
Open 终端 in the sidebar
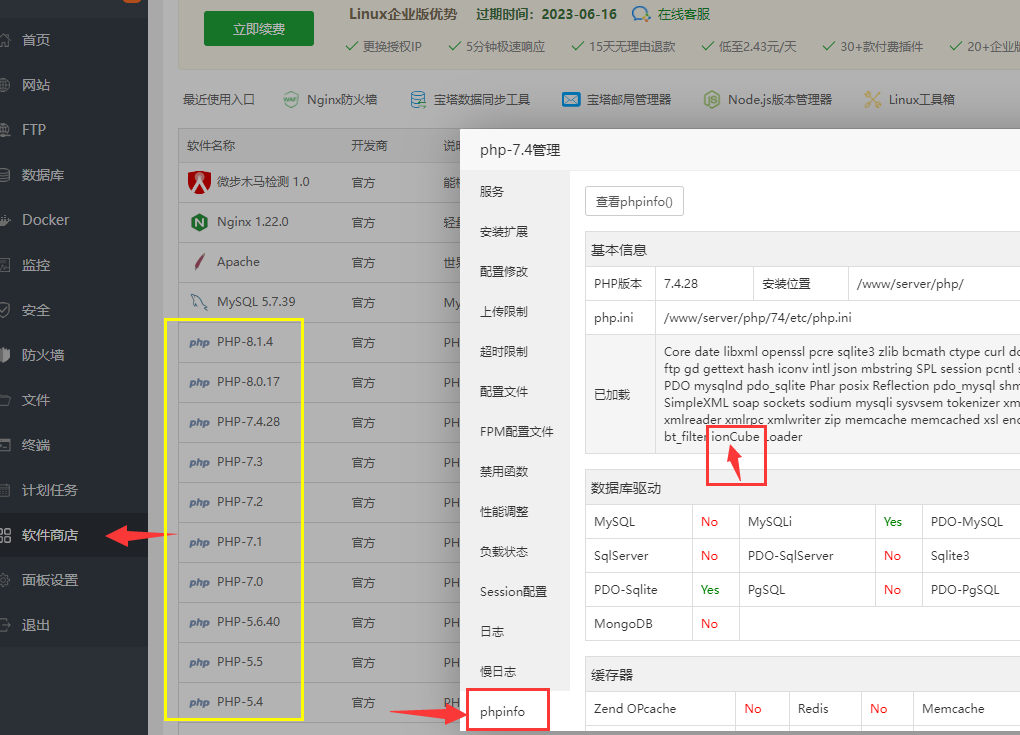(x=36, y=445)
